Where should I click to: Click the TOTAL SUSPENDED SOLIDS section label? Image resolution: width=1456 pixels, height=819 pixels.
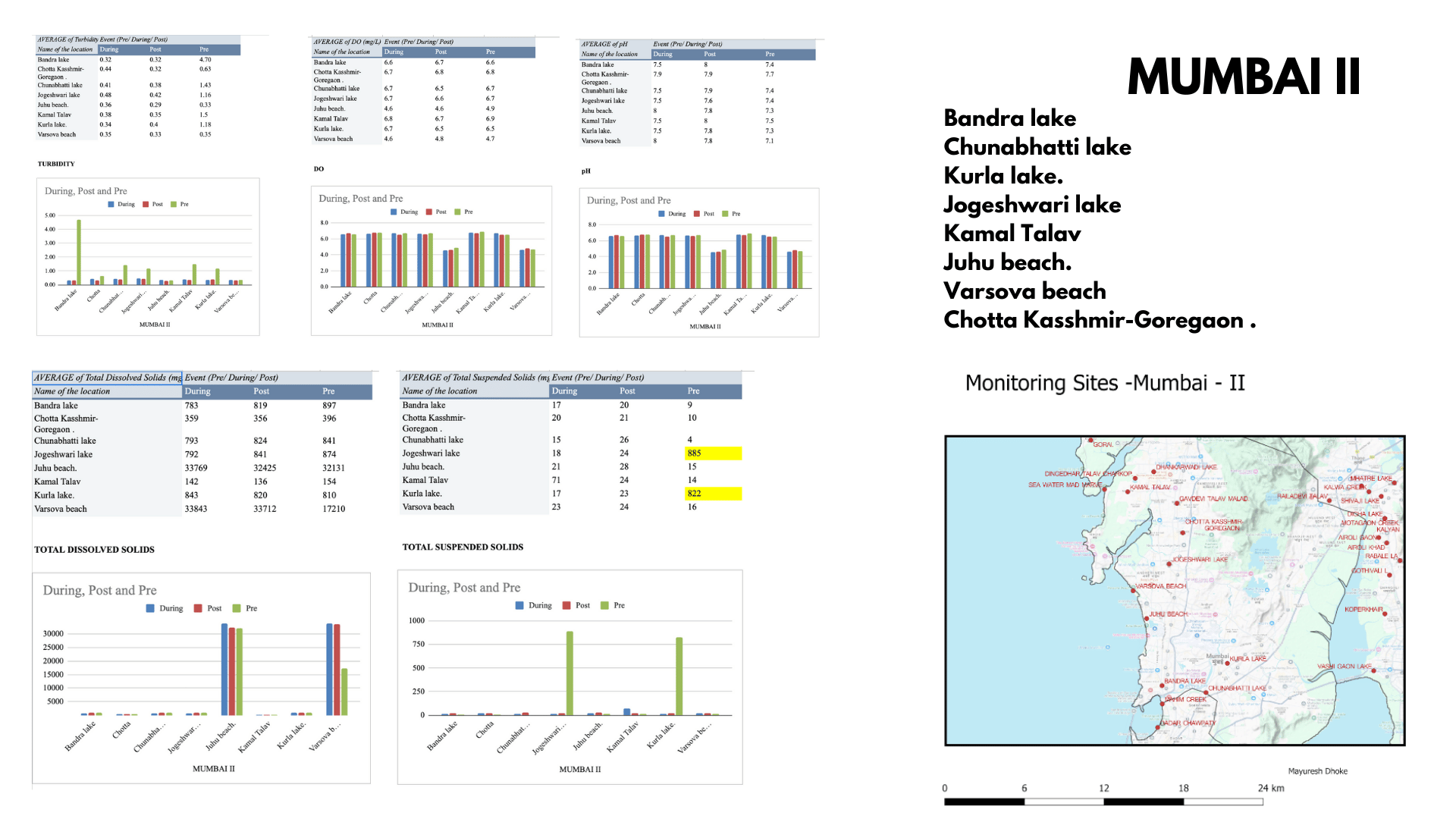pos(463,547)
